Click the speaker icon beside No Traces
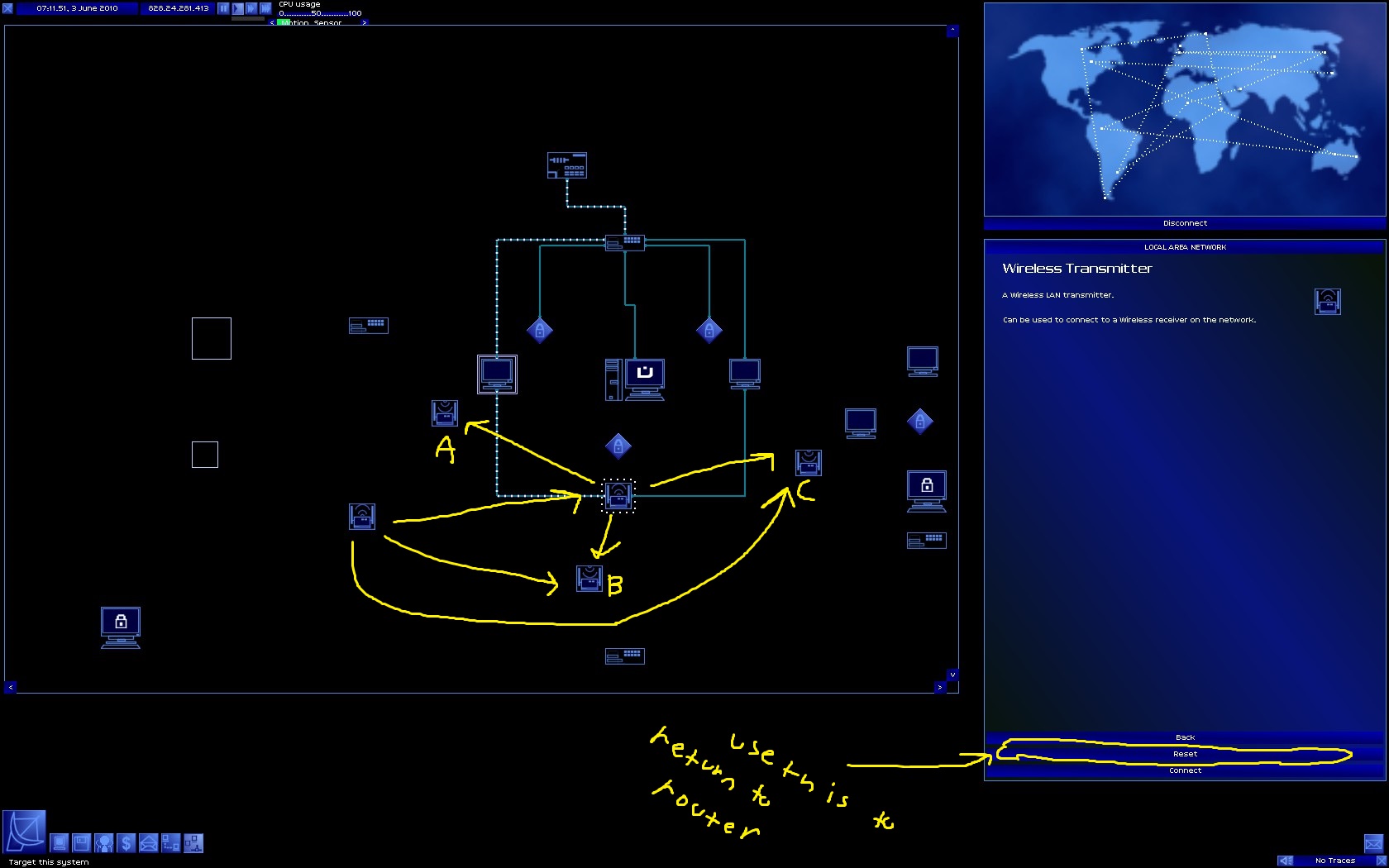This screenshot has height=868, width=1389. pos(1286,861)
